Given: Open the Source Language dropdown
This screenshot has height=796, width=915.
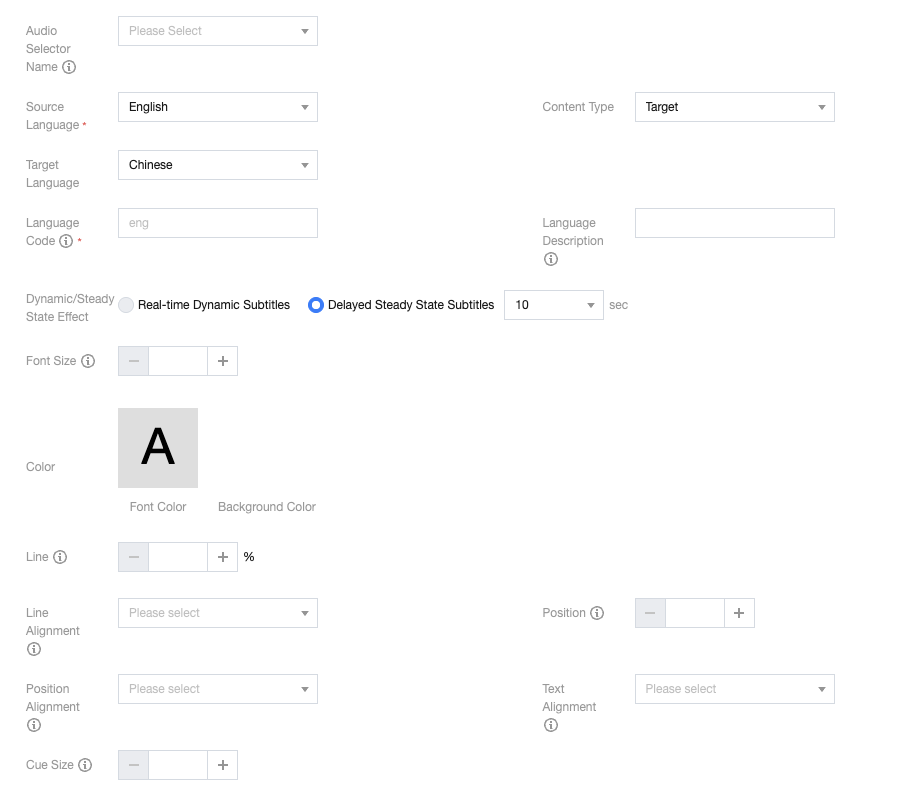Looking at the screenshot, I should (x=217, y=107).
